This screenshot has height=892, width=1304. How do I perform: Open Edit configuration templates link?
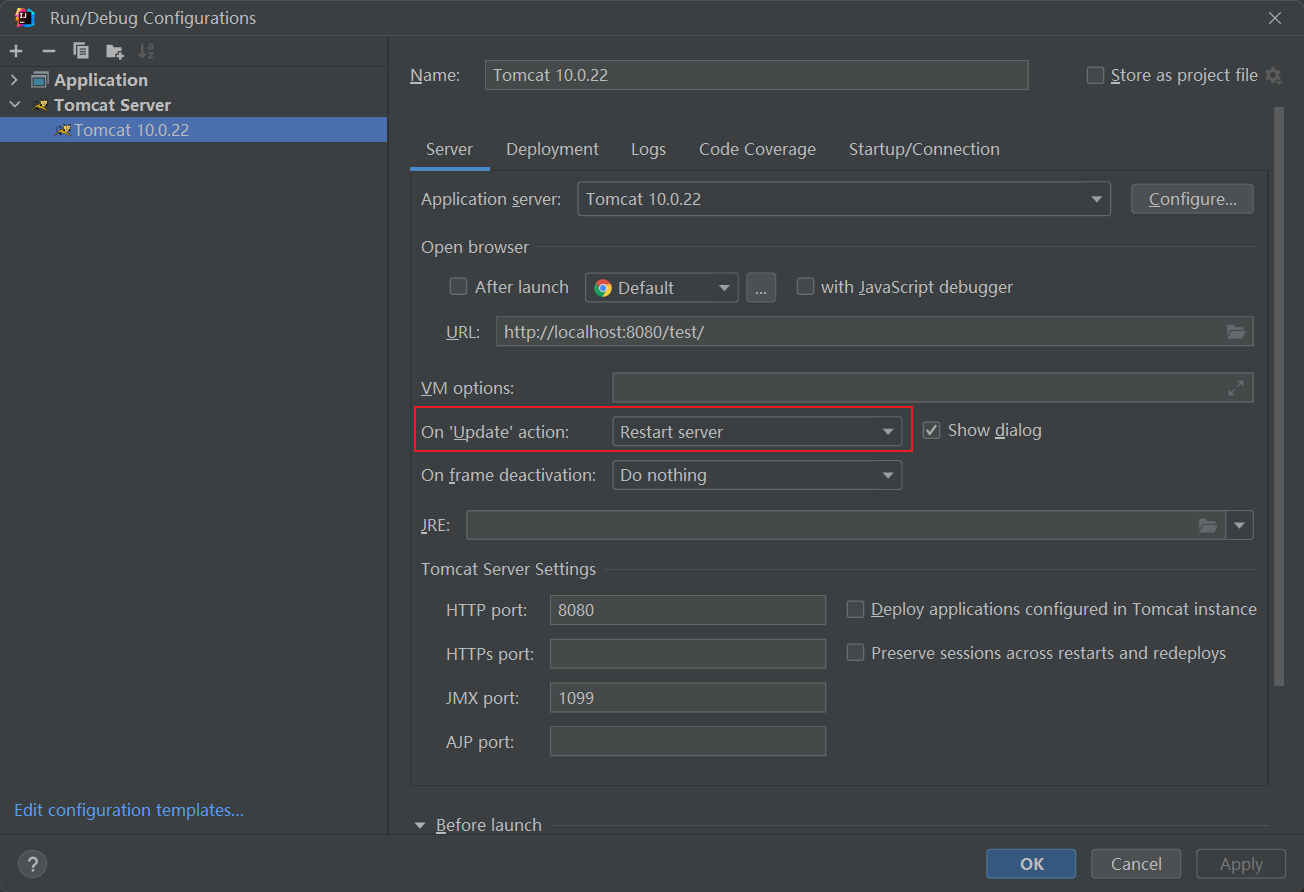pos(129,810)
